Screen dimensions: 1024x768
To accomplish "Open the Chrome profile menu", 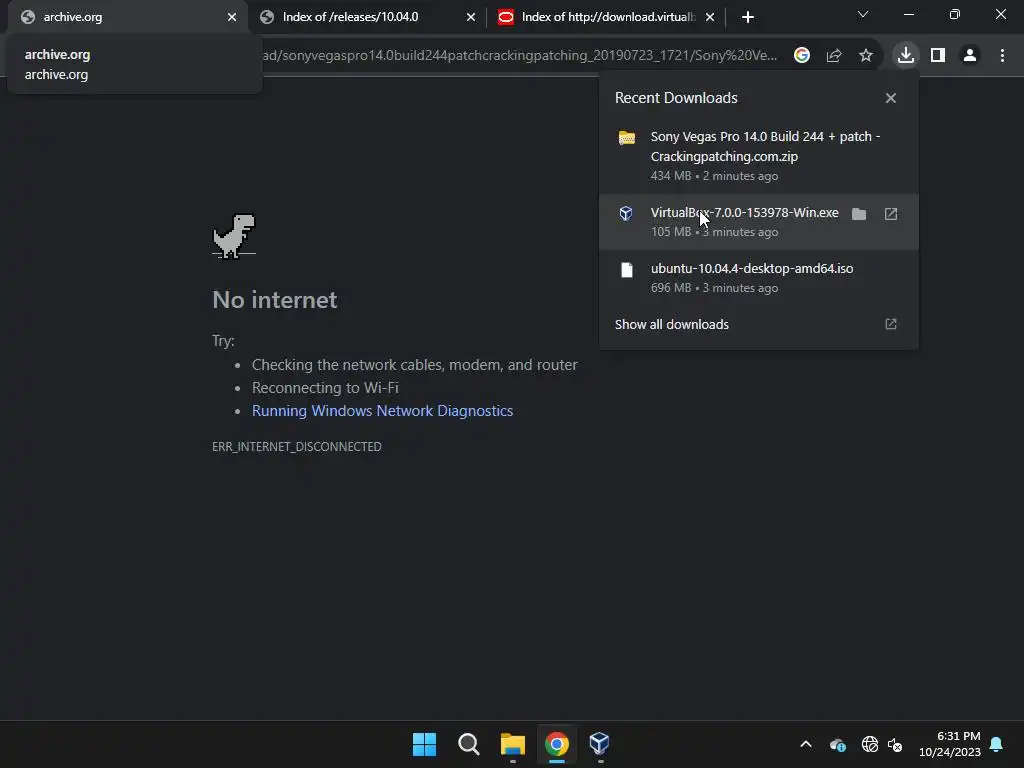I will (x=970, y=56).
